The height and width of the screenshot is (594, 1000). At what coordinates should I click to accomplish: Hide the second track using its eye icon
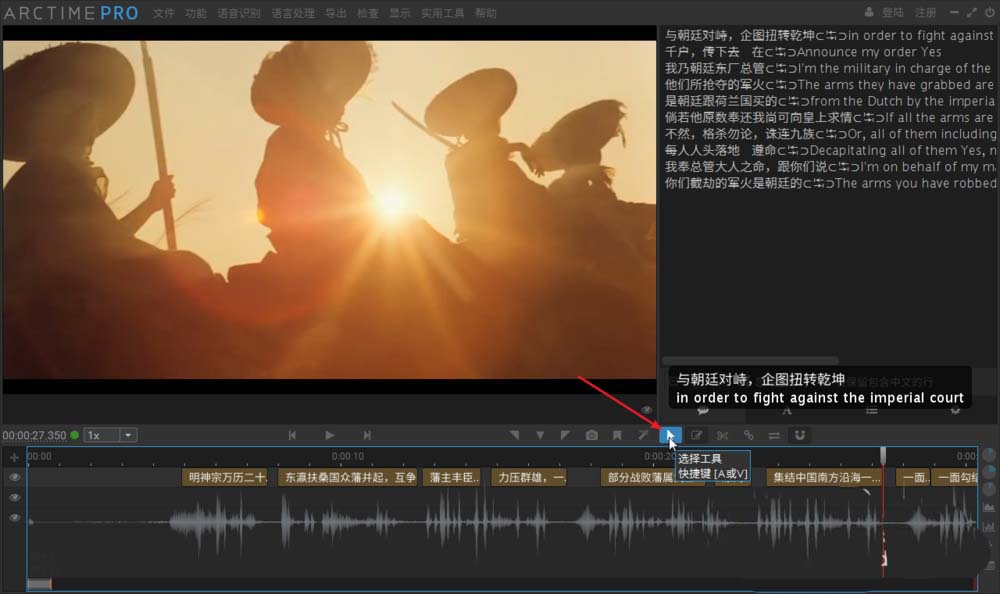click(x=14, y=496)
